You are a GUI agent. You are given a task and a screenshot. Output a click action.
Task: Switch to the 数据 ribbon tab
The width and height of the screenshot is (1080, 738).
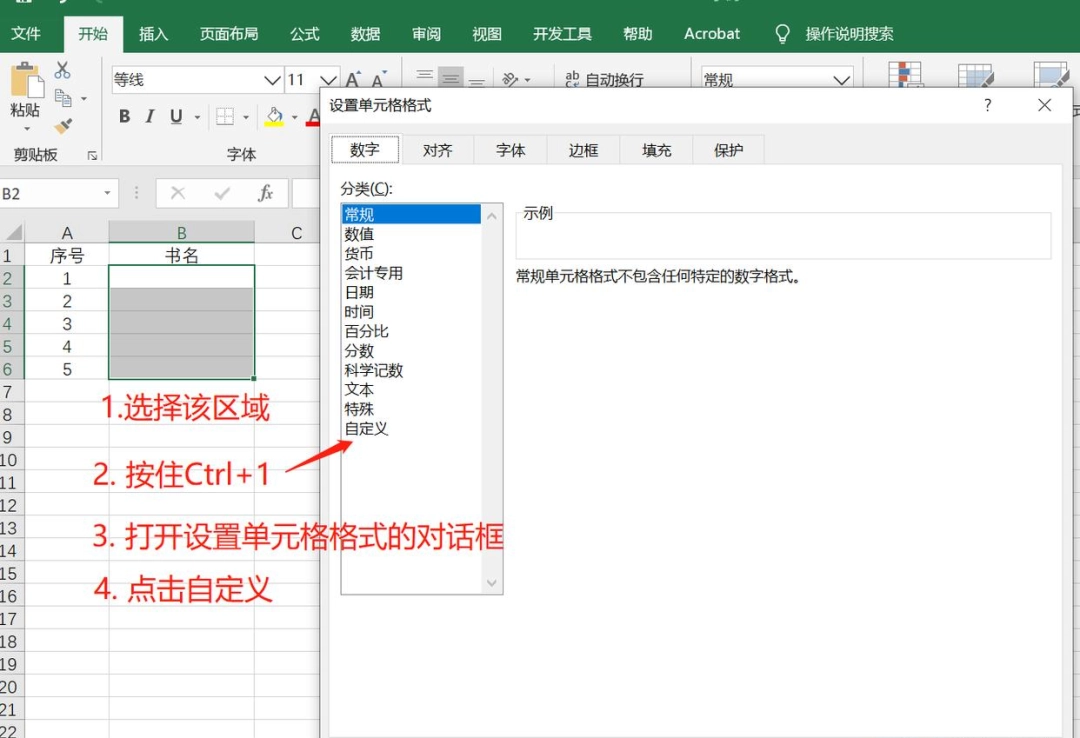point(365,34)
